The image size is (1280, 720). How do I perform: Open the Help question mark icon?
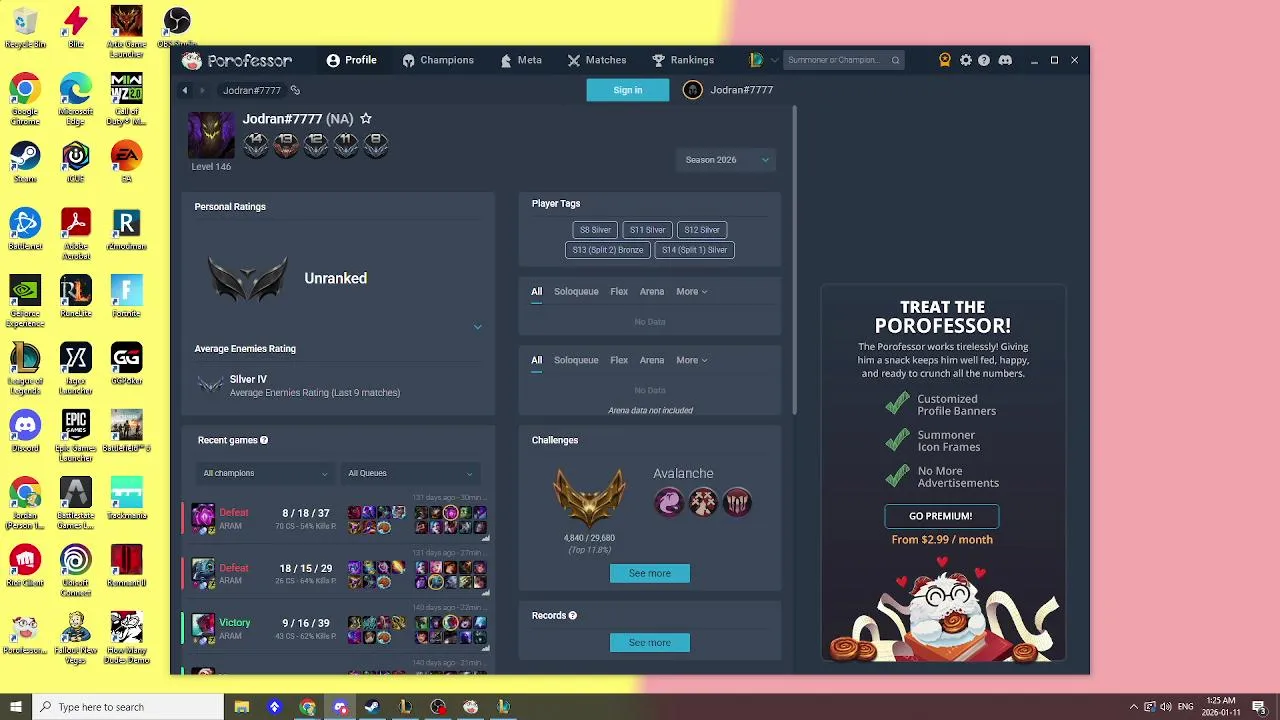click(x=984, y=60)
